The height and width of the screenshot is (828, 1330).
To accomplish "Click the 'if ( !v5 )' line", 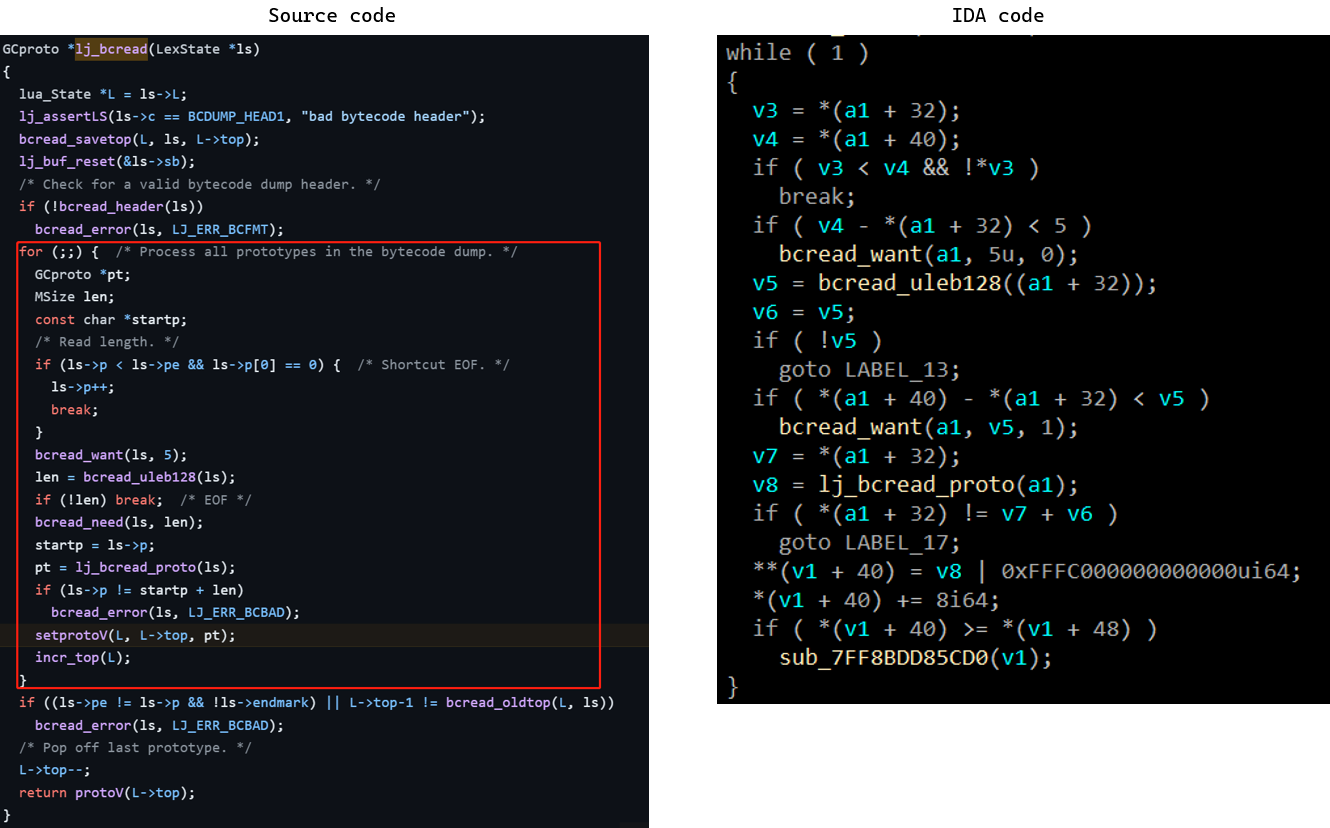I will [817, 340].
